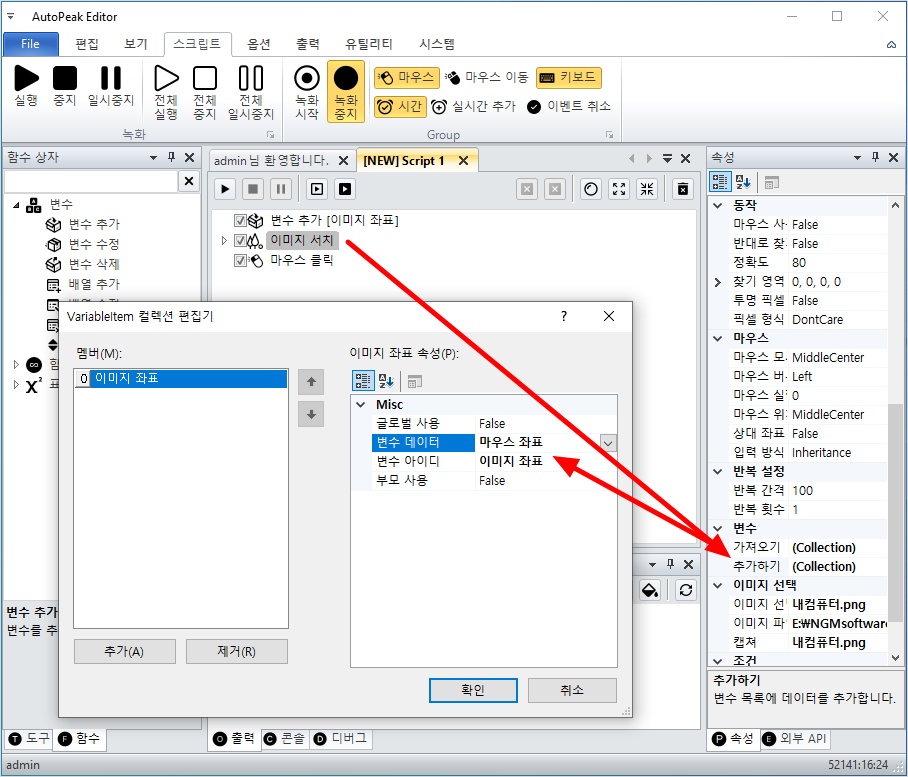Clear the 함수 상자 search box

point(189,181)
